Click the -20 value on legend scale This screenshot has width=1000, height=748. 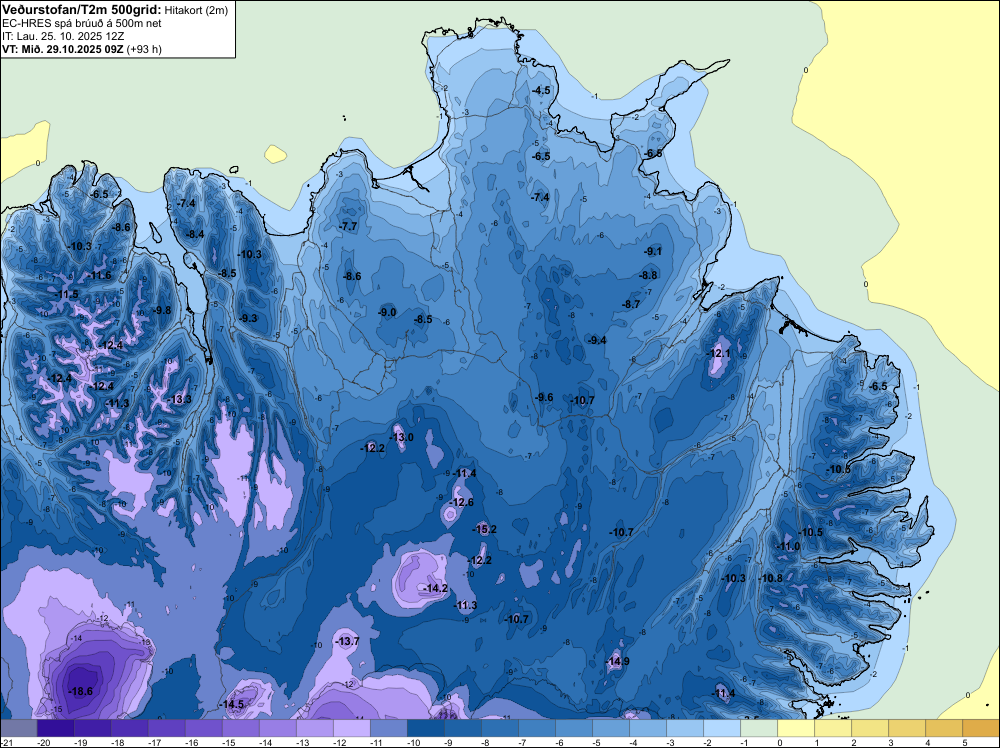(44, 742)
